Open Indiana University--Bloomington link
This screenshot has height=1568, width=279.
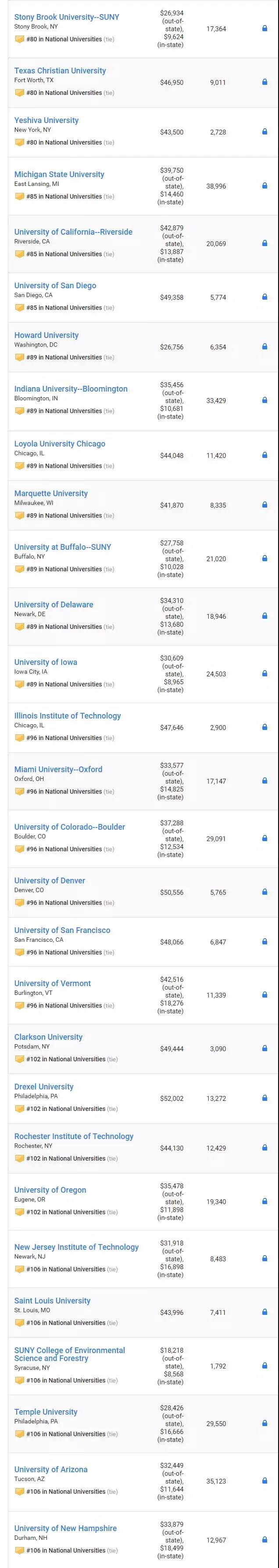click(x=71, y=389)
